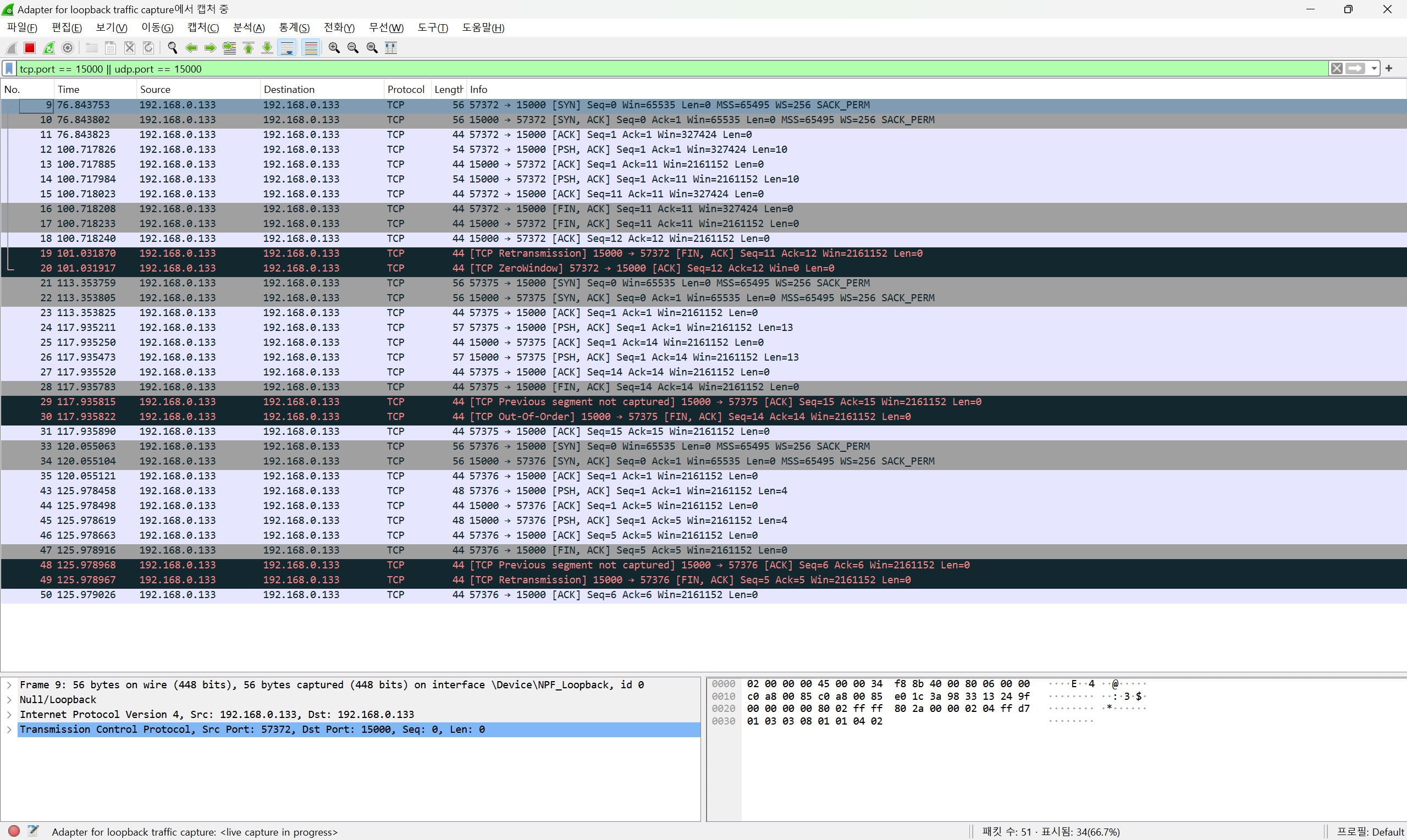
Task: Click the Find packet magnifier icon
Action: click(x=173, y=48)
